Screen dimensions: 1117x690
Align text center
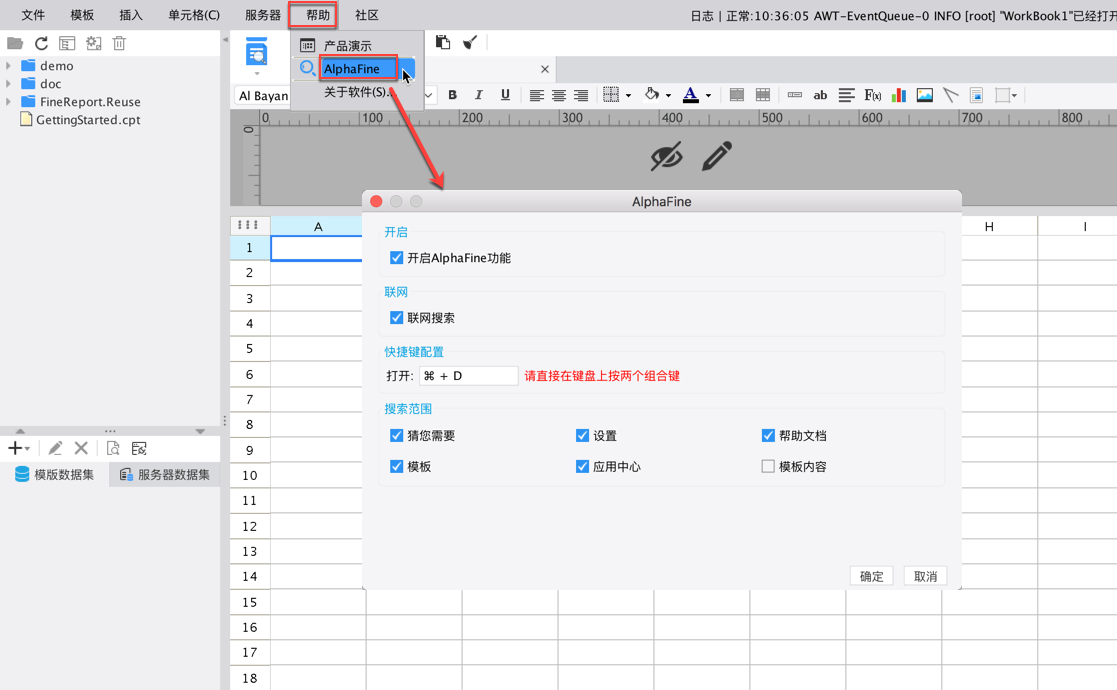tap(559, 95)
